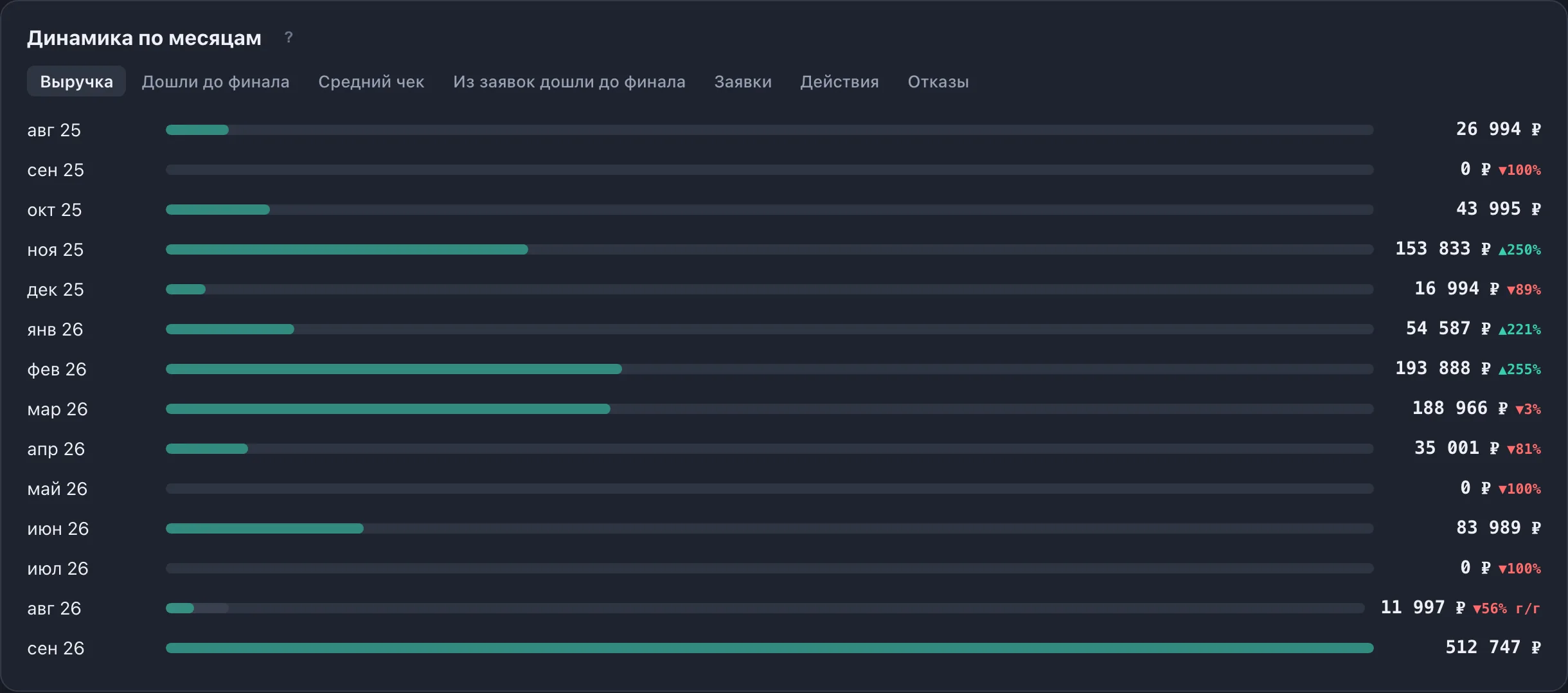Screen dimensions: 1568x693
Task: Click the '153 833 ₽' value
Action: point(1443,249)
